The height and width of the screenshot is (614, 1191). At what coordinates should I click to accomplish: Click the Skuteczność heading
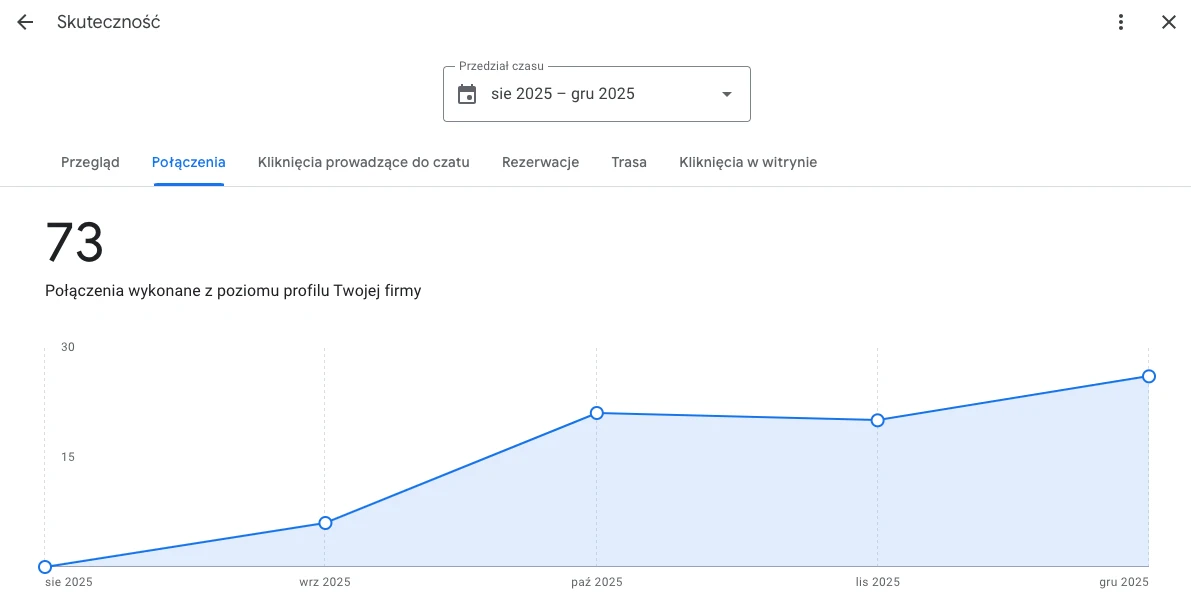(107, 22)
